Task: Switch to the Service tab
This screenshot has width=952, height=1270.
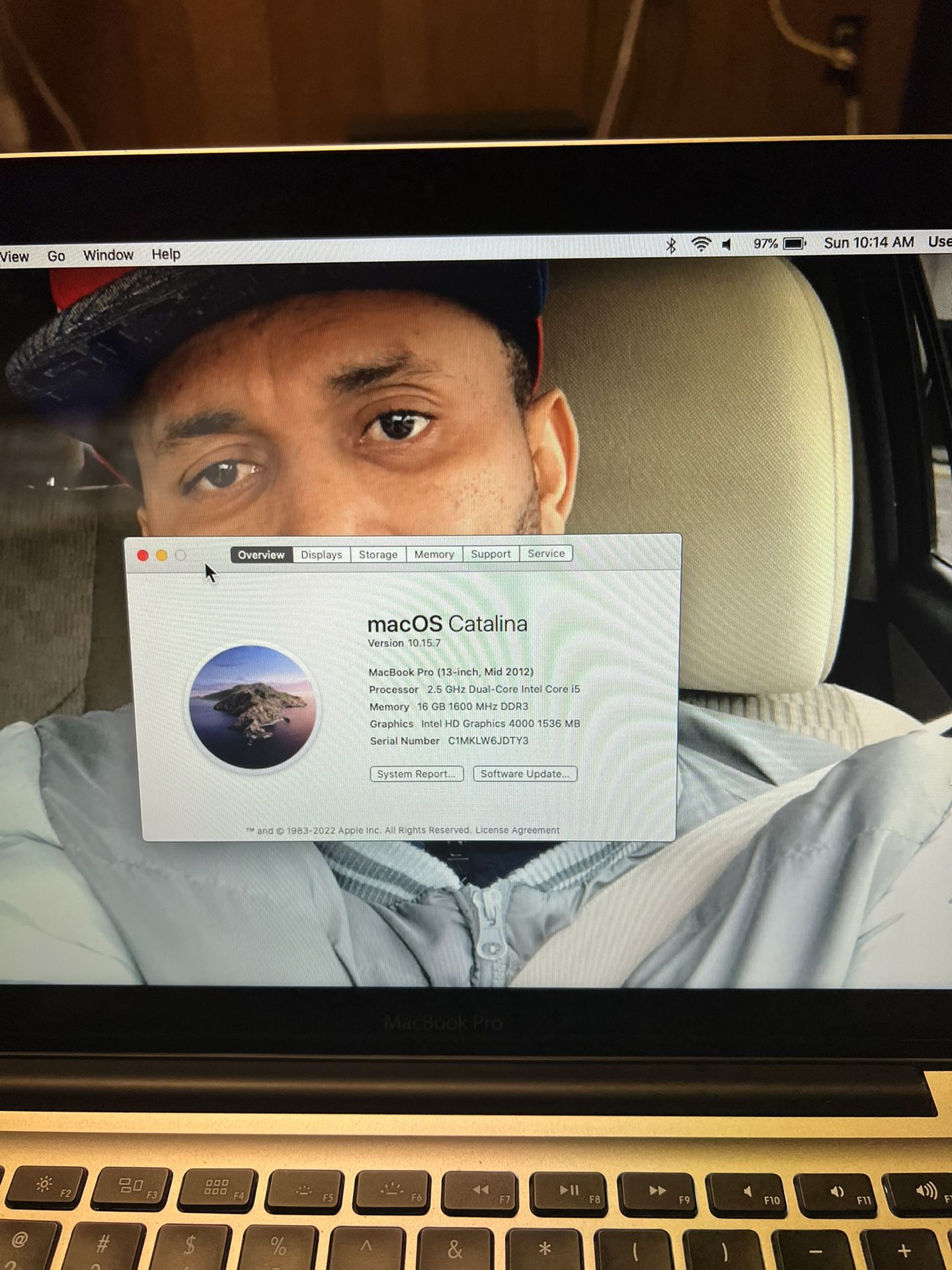Action: [546, 554]
